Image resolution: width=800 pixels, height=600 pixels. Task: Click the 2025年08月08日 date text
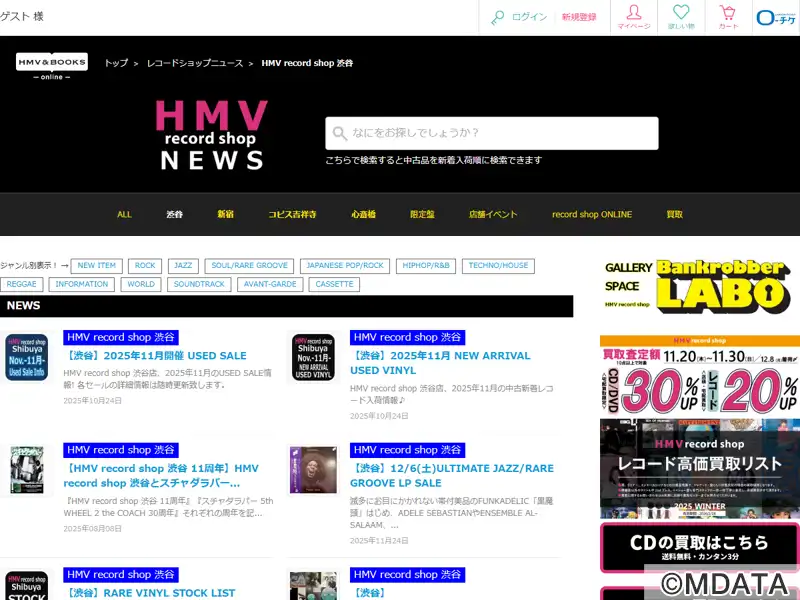point(92,529)
